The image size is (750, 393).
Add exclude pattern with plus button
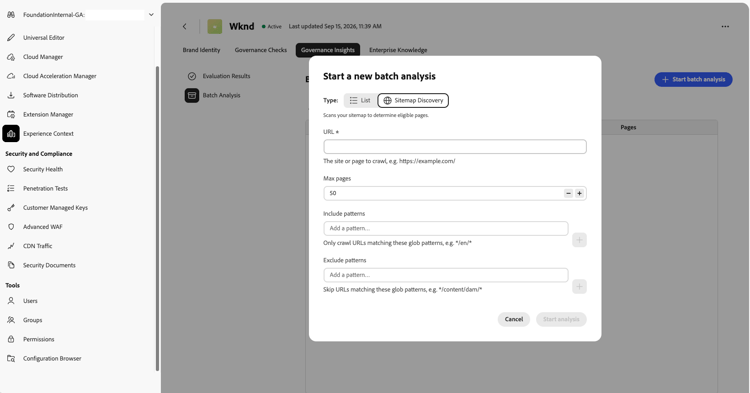[579, 286]
